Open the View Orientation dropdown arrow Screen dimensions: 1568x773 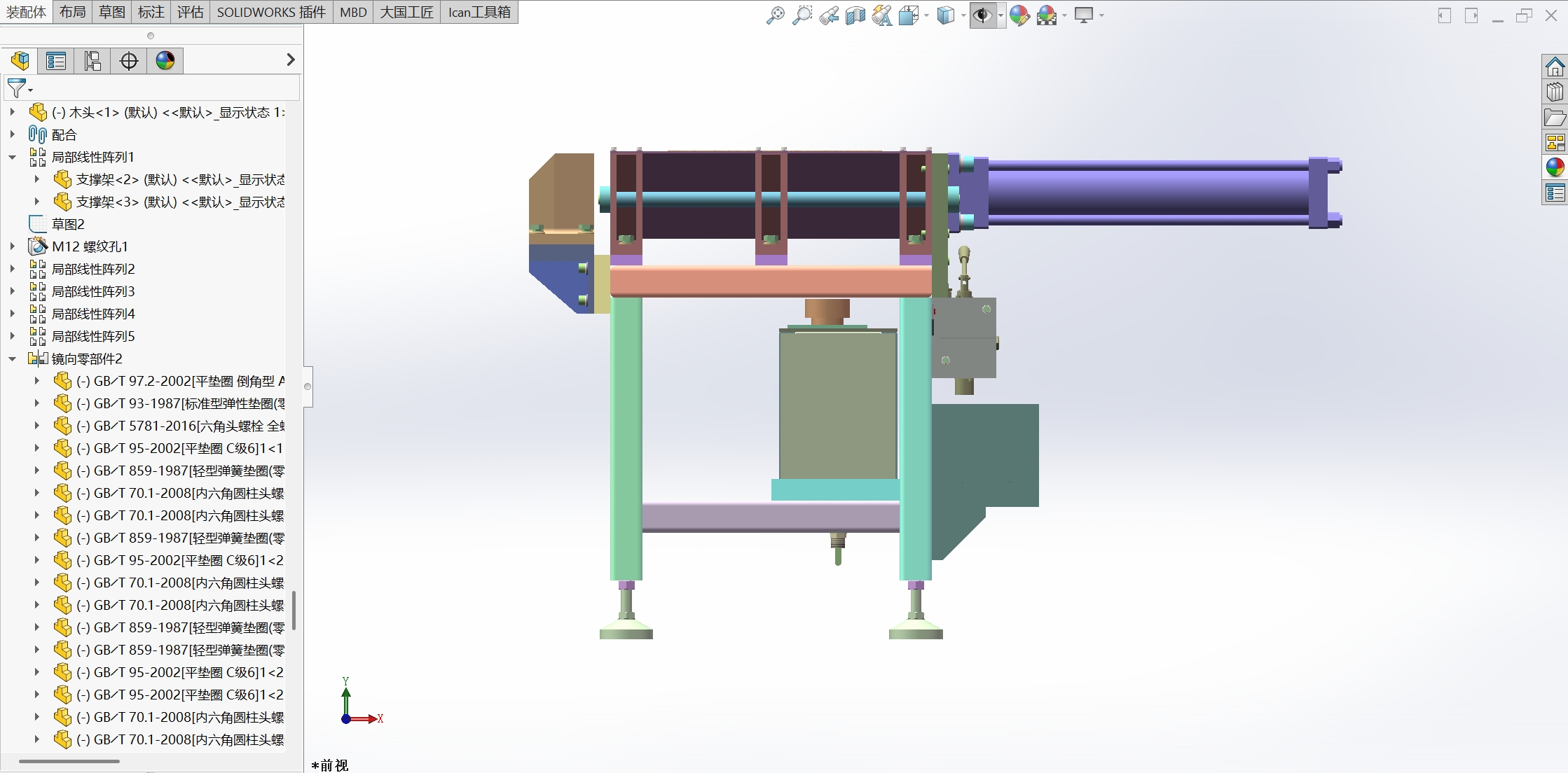click(926, 15)
